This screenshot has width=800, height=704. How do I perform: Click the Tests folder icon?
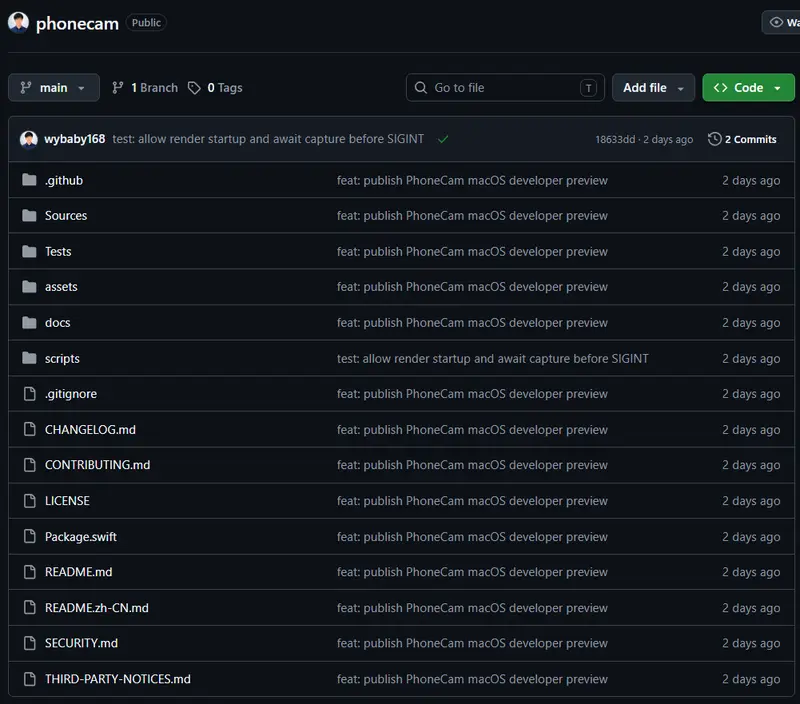(30, 252)
